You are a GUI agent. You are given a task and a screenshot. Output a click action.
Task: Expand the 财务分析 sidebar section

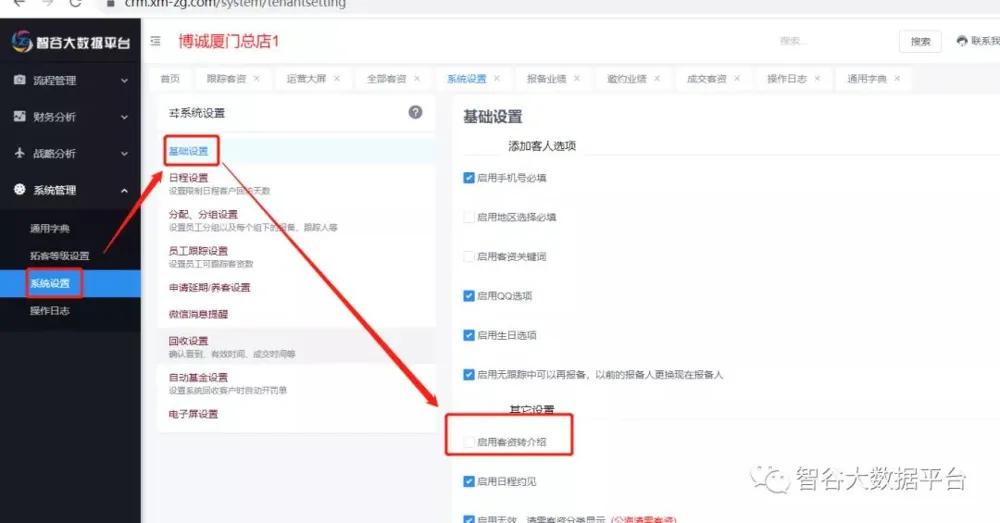click(x=70, y=117)
